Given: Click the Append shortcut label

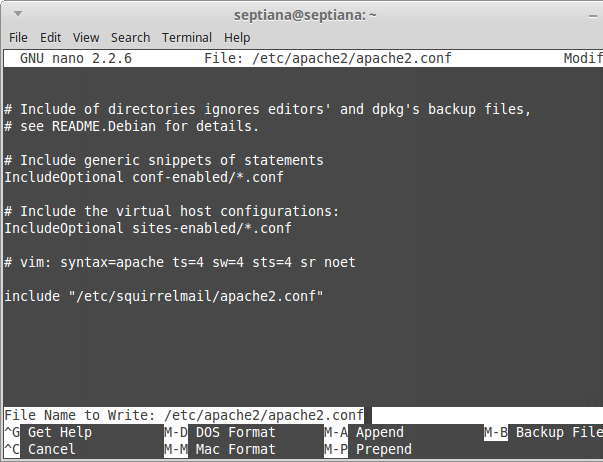Looking at the screenshot, I should 380,433.
